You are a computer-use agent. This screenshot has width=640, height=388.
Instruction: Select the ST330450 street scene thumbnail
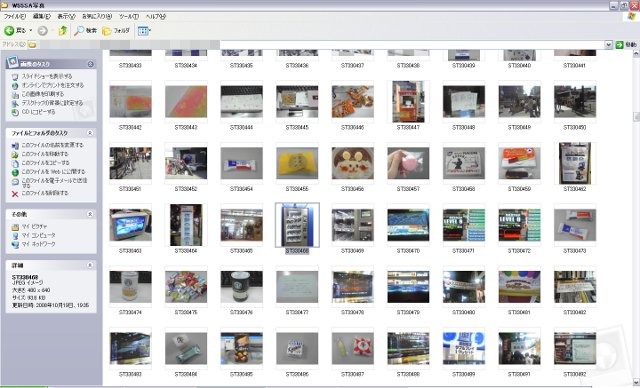[575, 102]
